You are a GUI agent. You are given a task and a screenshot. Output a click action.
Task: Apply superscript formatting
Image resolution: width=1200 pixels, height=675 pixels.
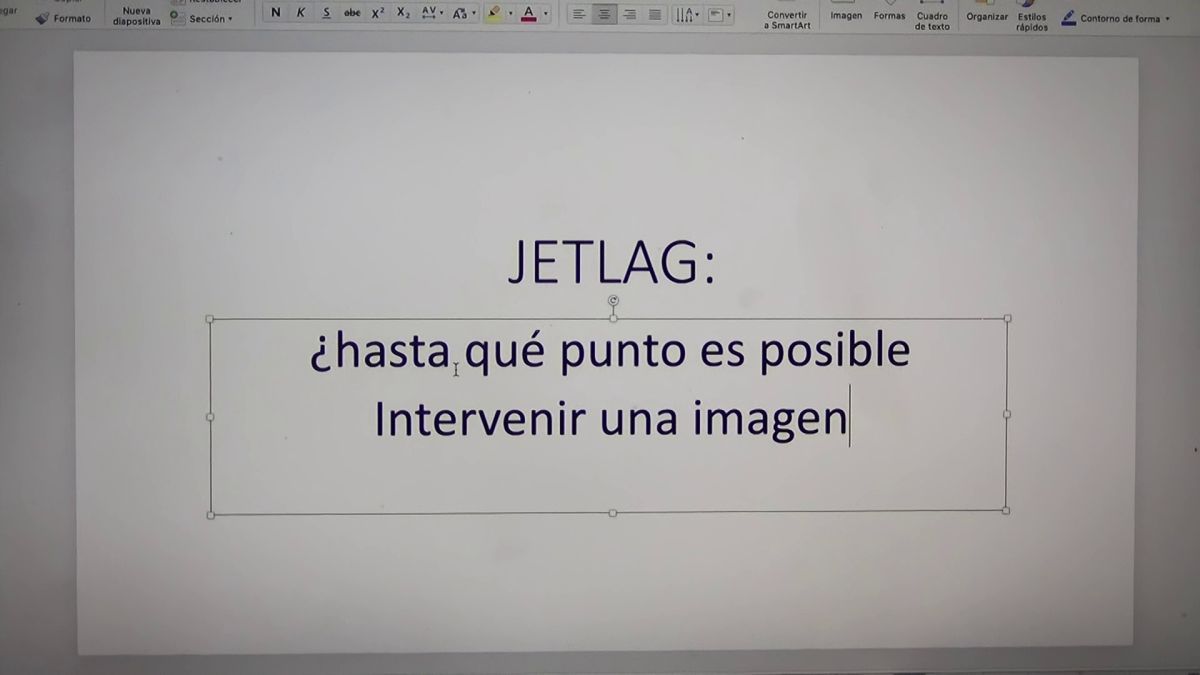click(x=376, y=12)
